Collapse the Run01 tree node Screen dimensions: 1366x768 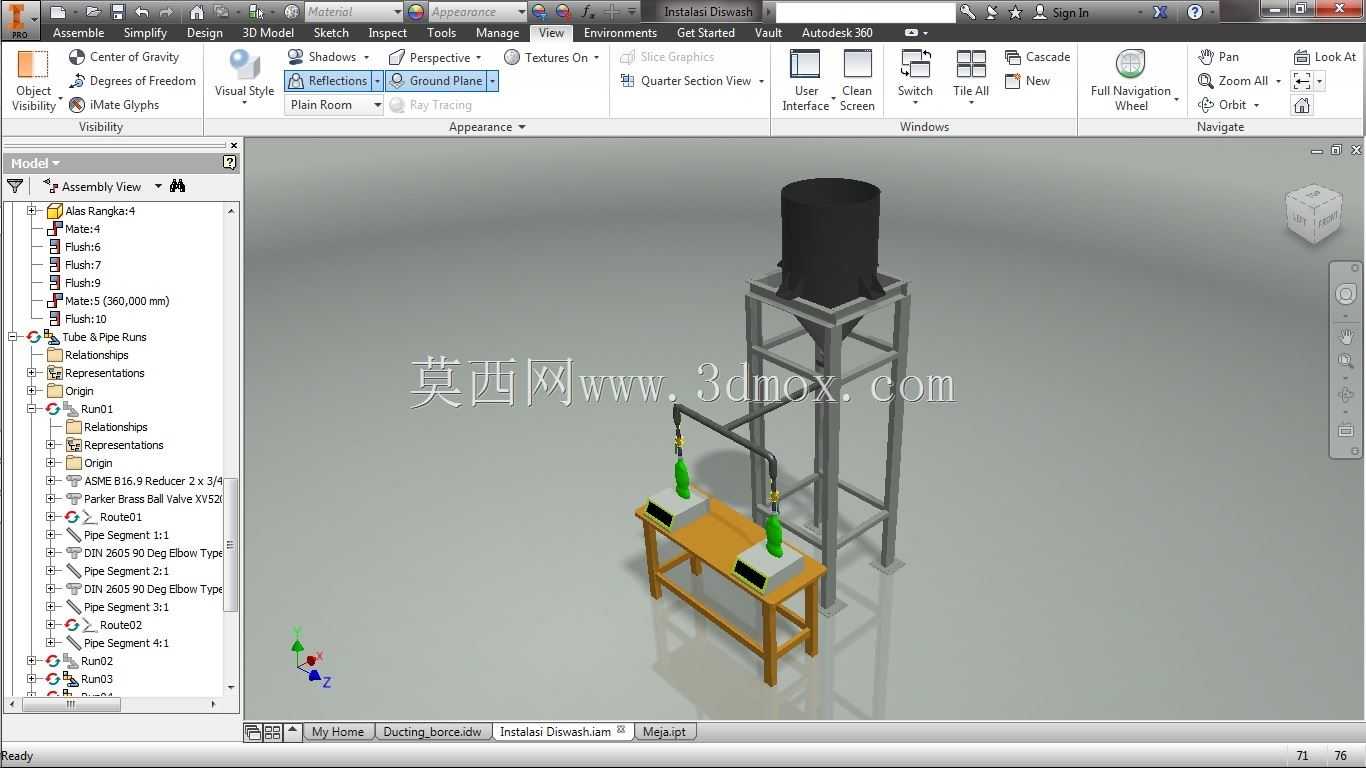[x=32, y=409]
